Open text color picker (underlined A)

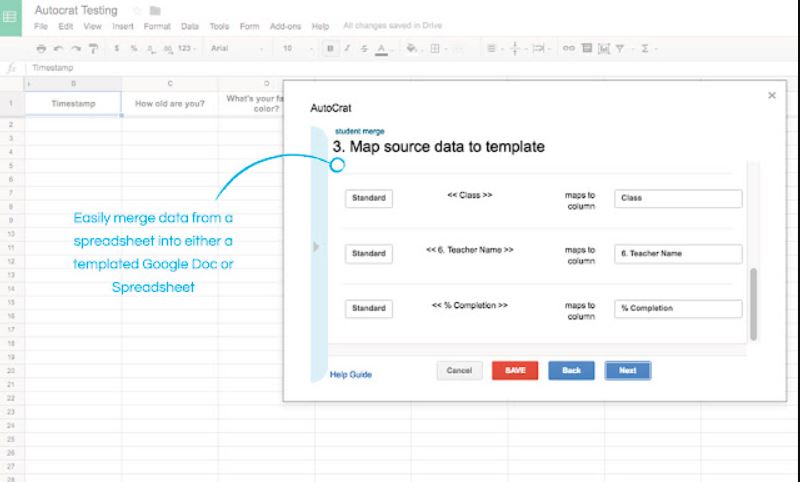pos(381,49)
